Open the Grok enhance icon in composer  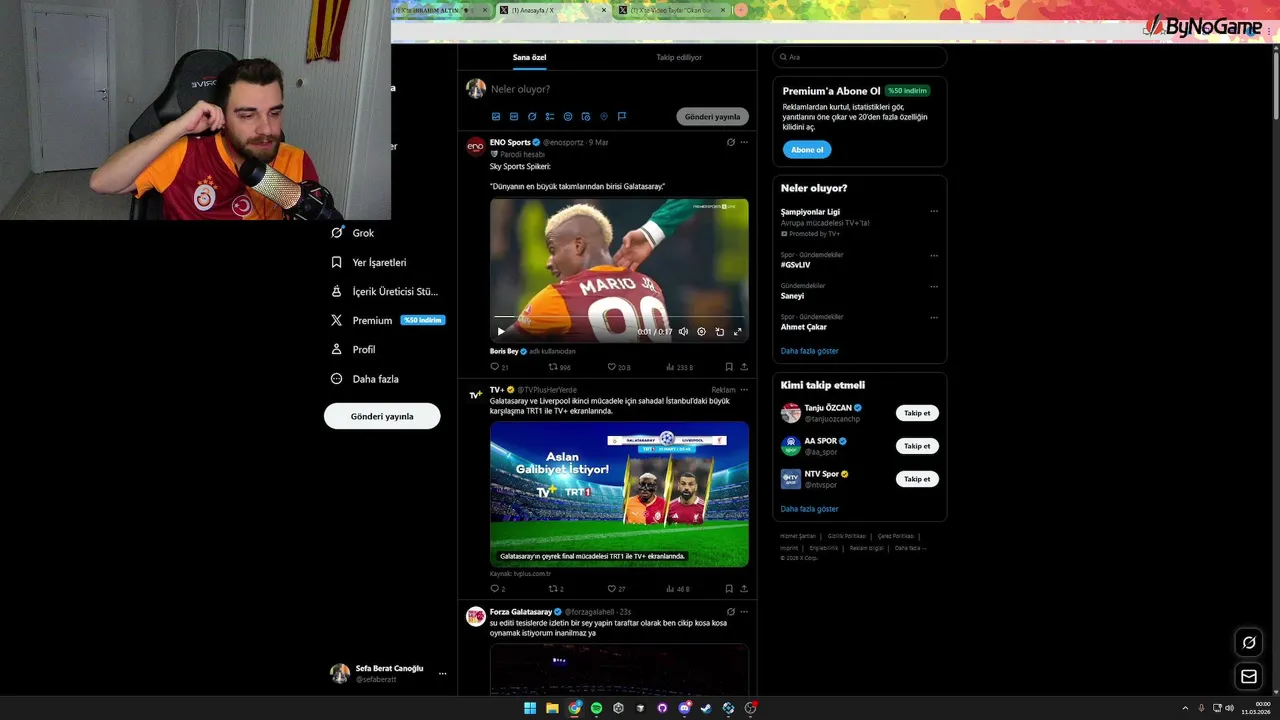pos(532,117)
